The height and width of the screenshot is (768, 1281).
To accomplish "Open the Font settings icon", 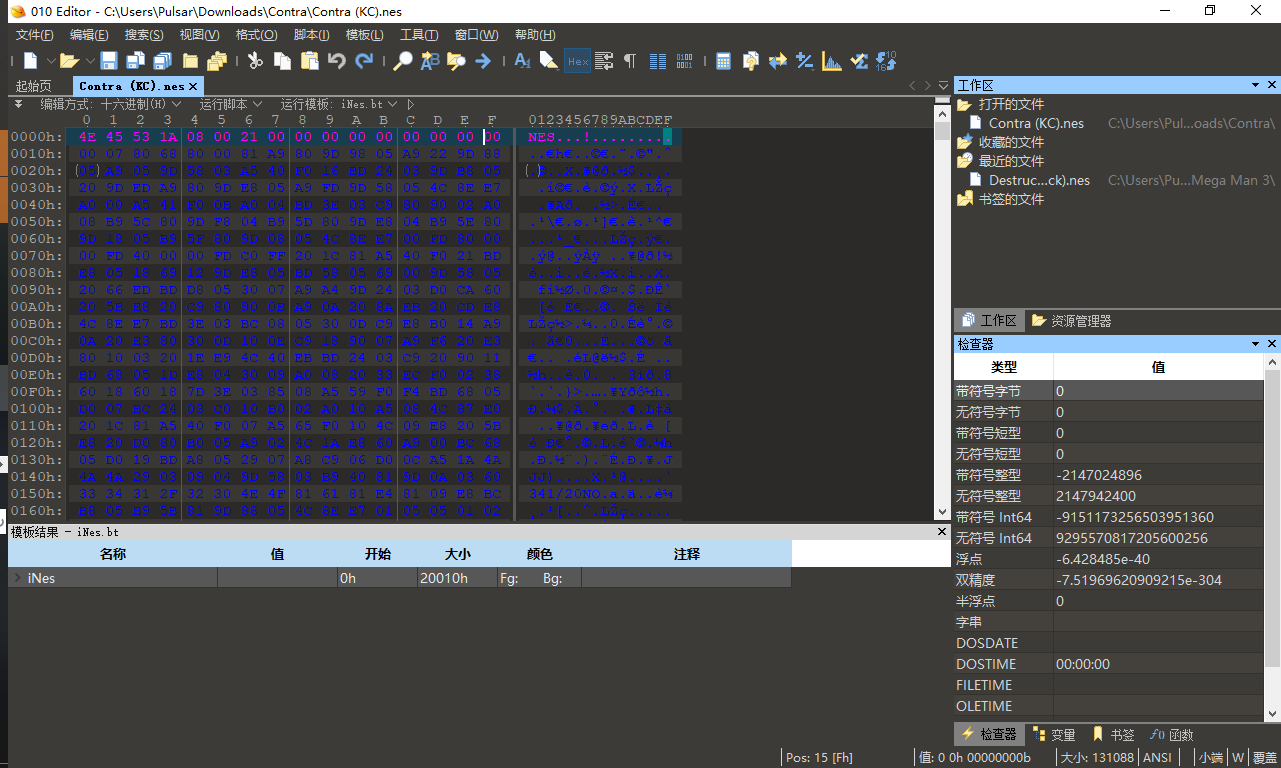I will click(522, 61).
